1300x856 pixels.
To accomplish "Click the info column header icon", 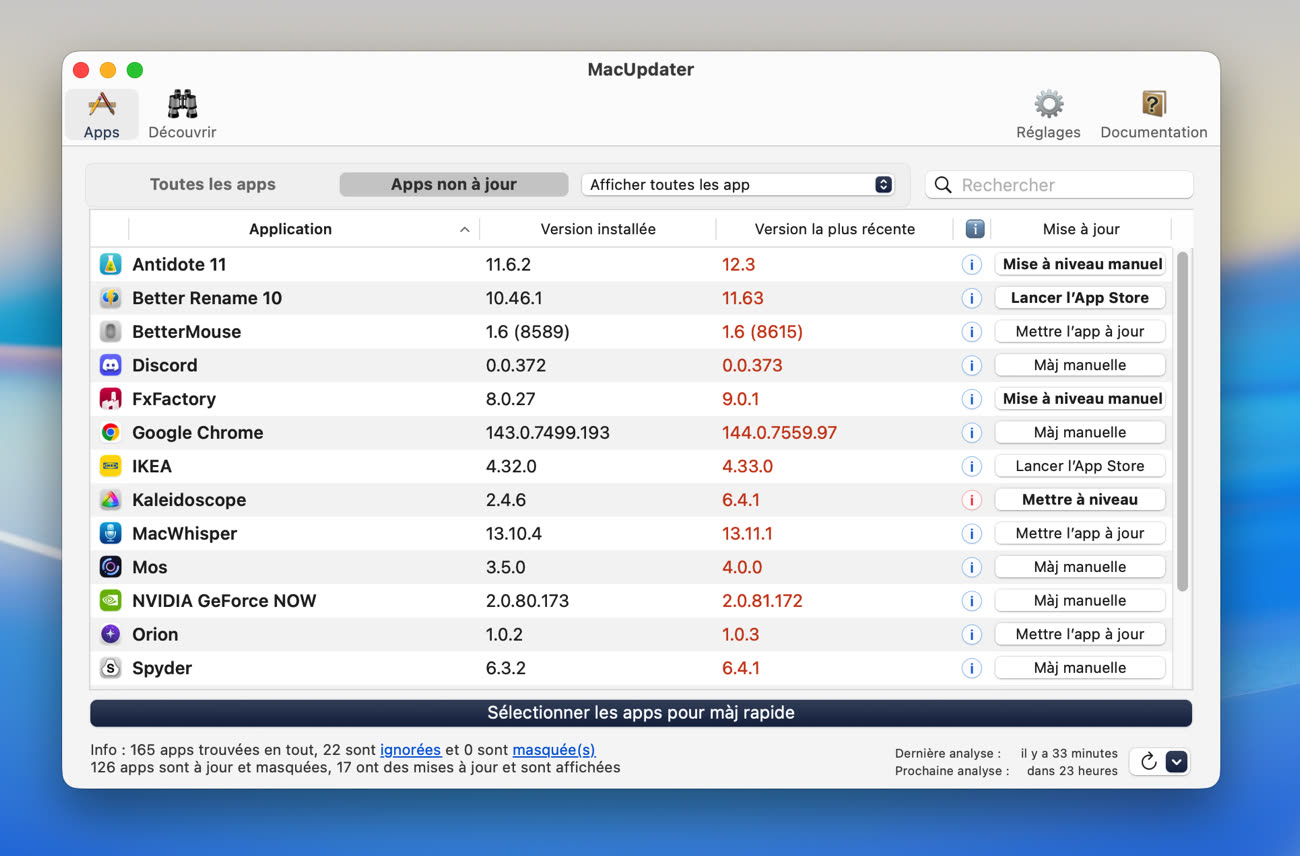I will [974, 229].
